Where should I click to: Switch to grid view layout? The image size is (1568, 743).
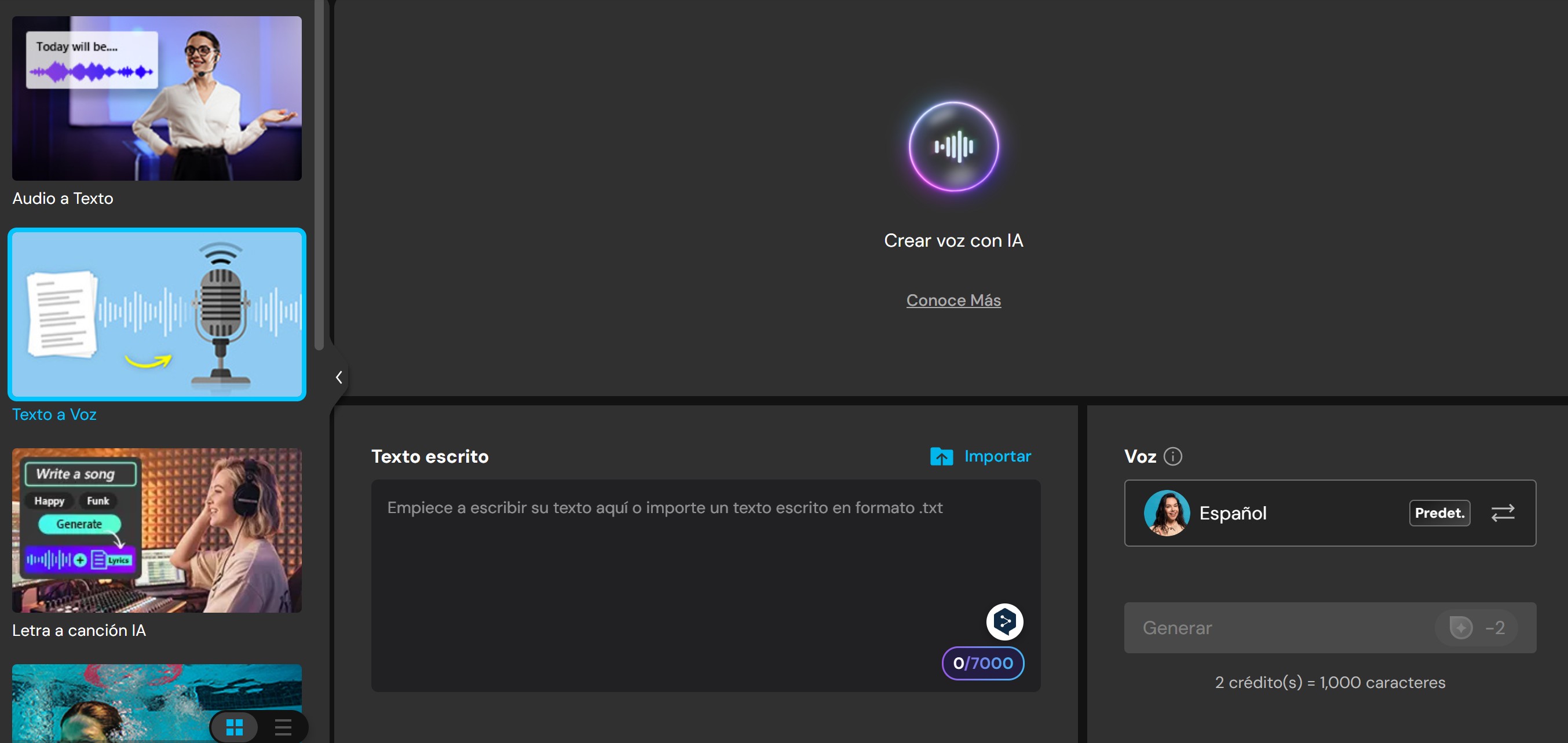235,727
